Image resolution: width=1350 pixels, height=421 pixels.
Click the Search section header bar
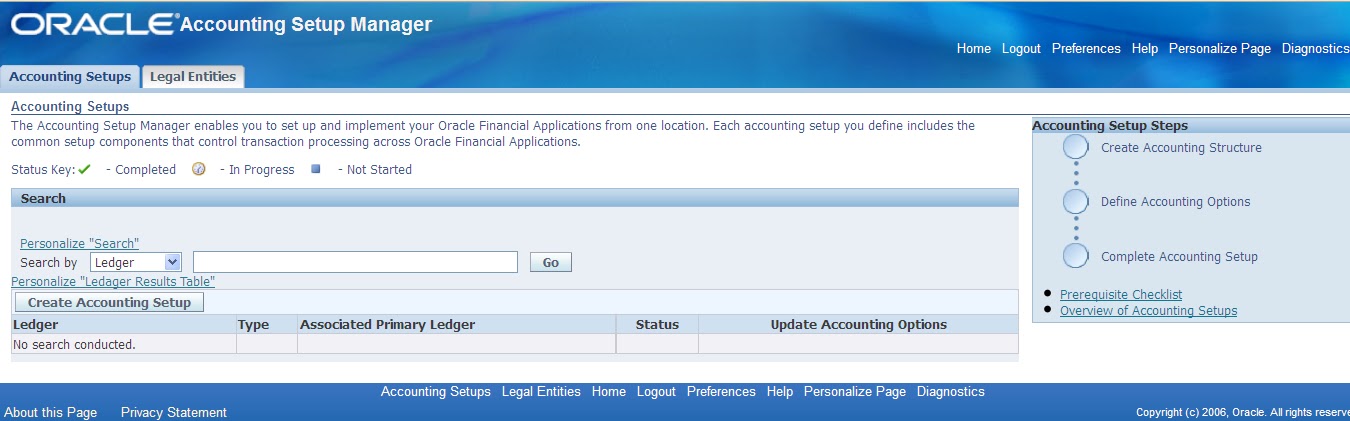coord(515,198)
